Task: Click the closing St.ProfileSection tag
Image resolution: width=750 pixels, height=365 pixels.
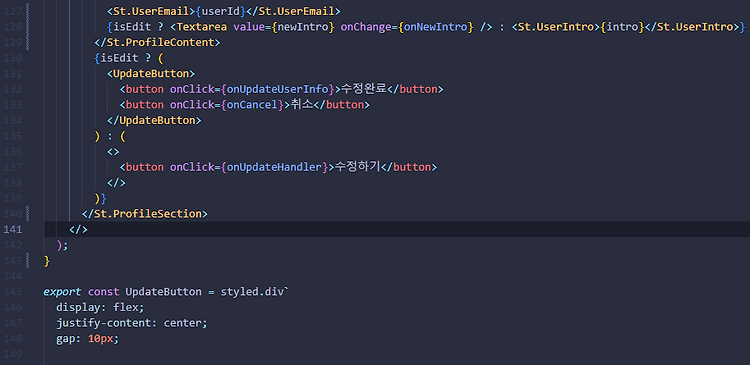Action: (144, 214)
